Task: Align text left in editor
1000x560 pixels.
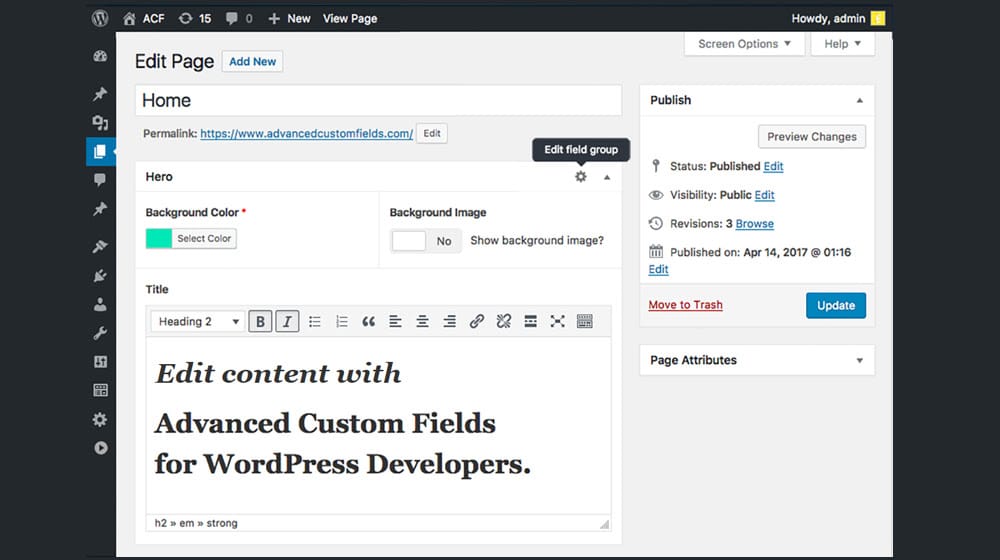Action: pos(395,321)
